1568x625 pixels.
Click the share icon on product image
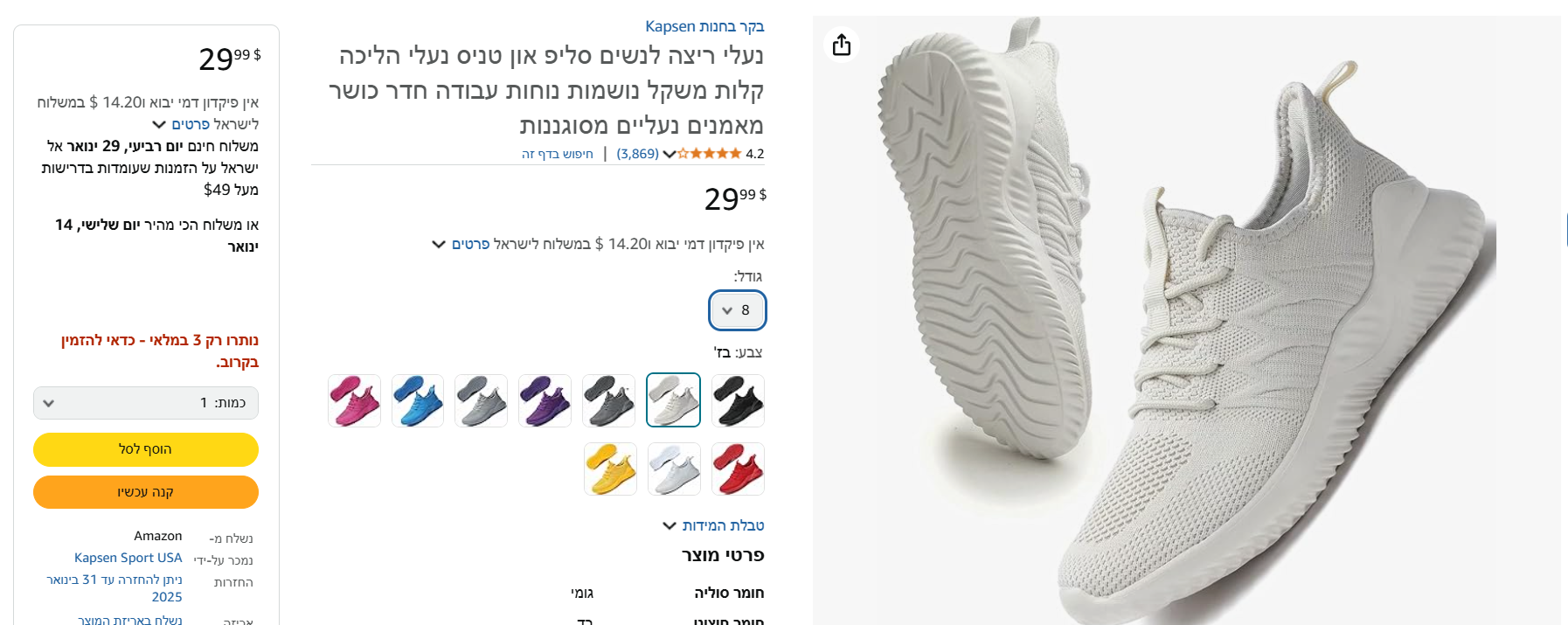click(842, 45)
